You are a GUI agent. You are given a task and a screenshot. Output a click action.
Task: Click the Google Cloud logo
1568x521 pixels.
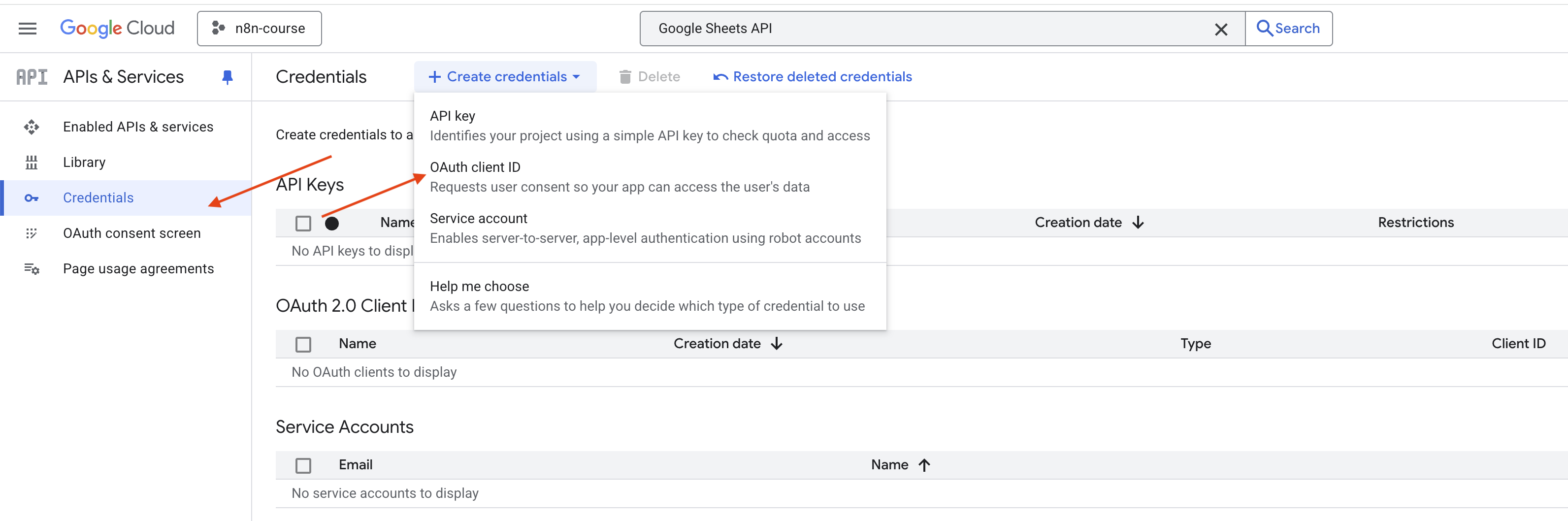117,28
